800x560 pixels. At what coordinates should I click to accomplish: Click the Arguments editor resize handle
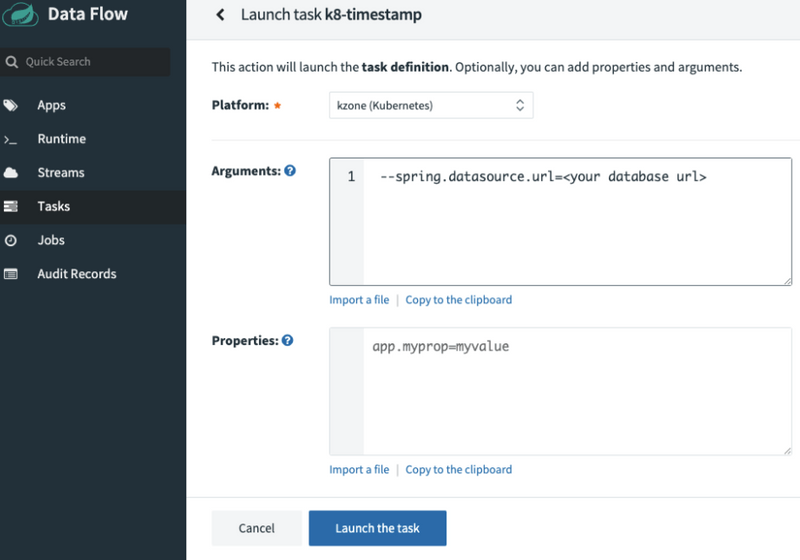[x=788, y=281]
